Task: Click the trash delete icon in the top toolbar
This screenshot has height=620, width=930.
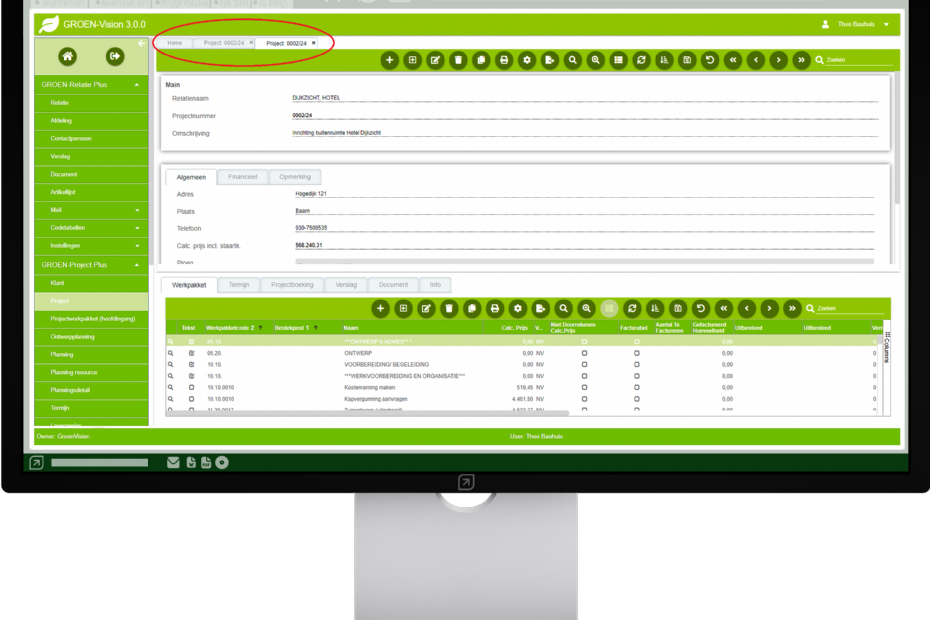Action: coord(458,60)
